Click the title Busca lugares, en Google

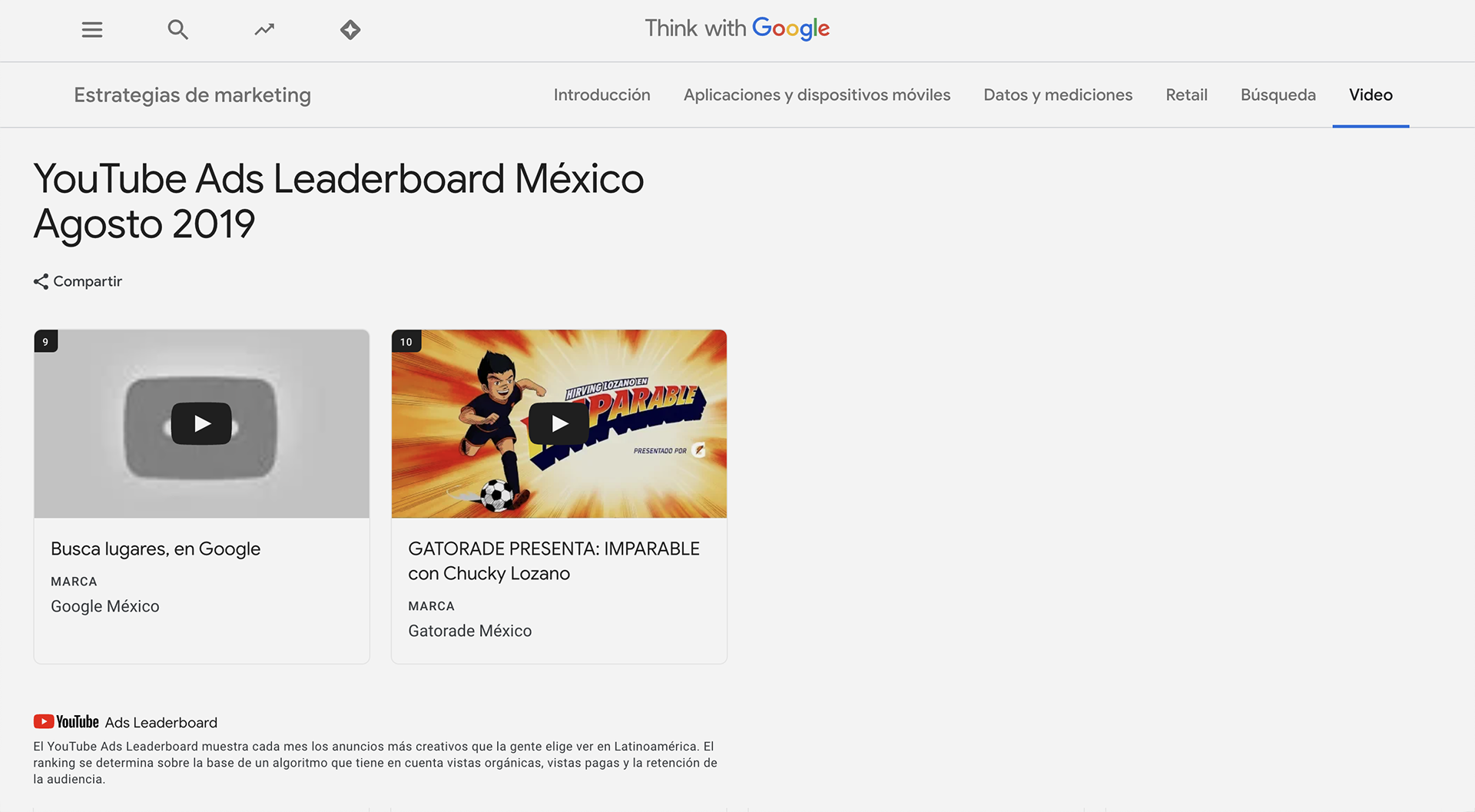pyautogui.click(x=155, y=549)
